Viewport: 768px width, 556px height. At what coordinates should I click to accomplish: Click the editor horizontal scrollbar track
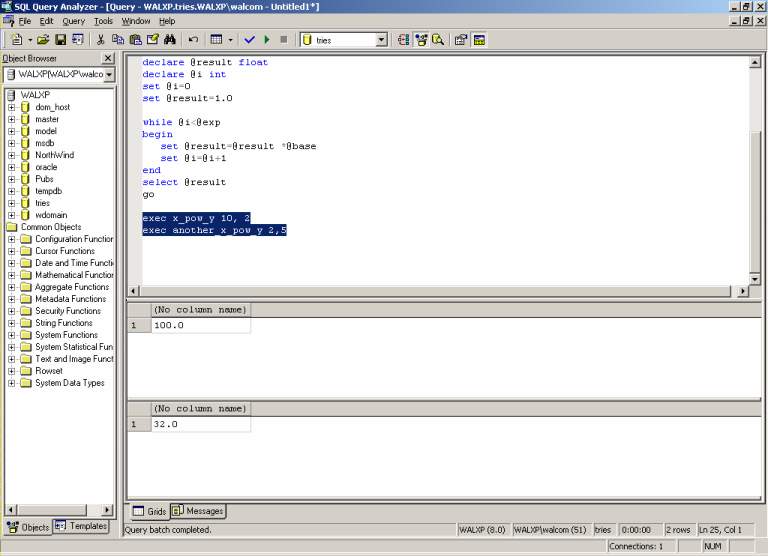coord(436,291)
